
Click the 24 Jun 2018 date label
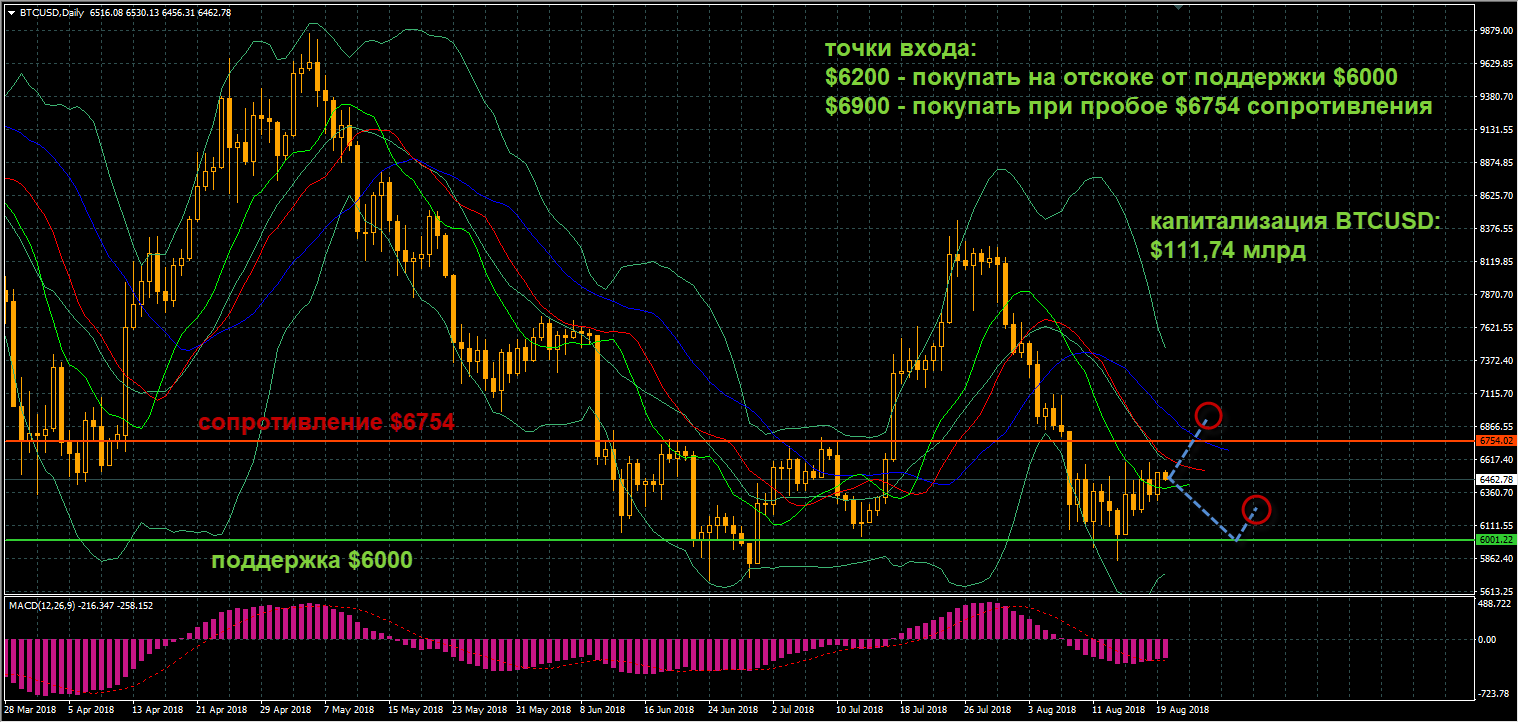(x=732, y=710)
